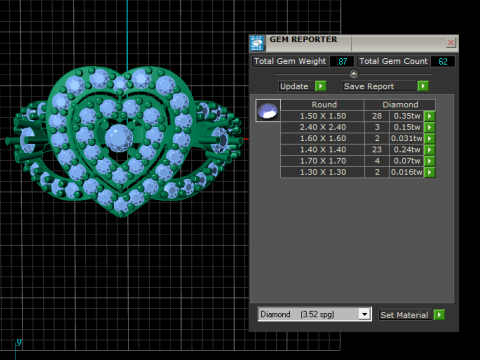Screen dimensions: 480x360
Task: Click green arrow for 1.50 X 1.50 row
Action: point(429,116)
